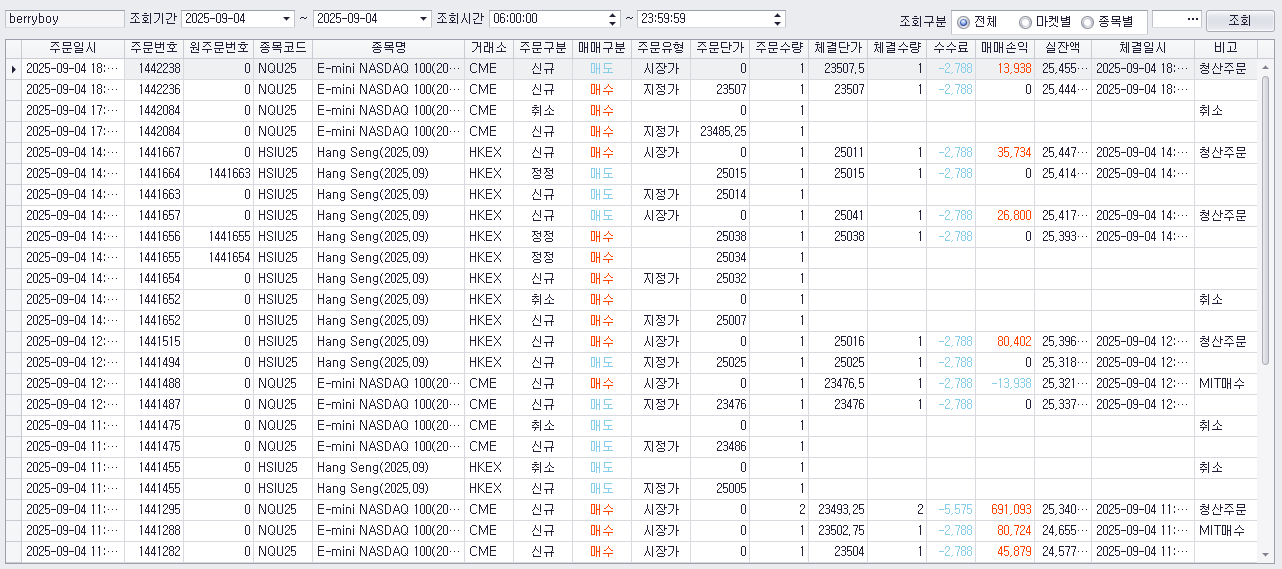Click the 주문구분 column header
This screenshot has height=569, width=1282.
click(543, 48)
